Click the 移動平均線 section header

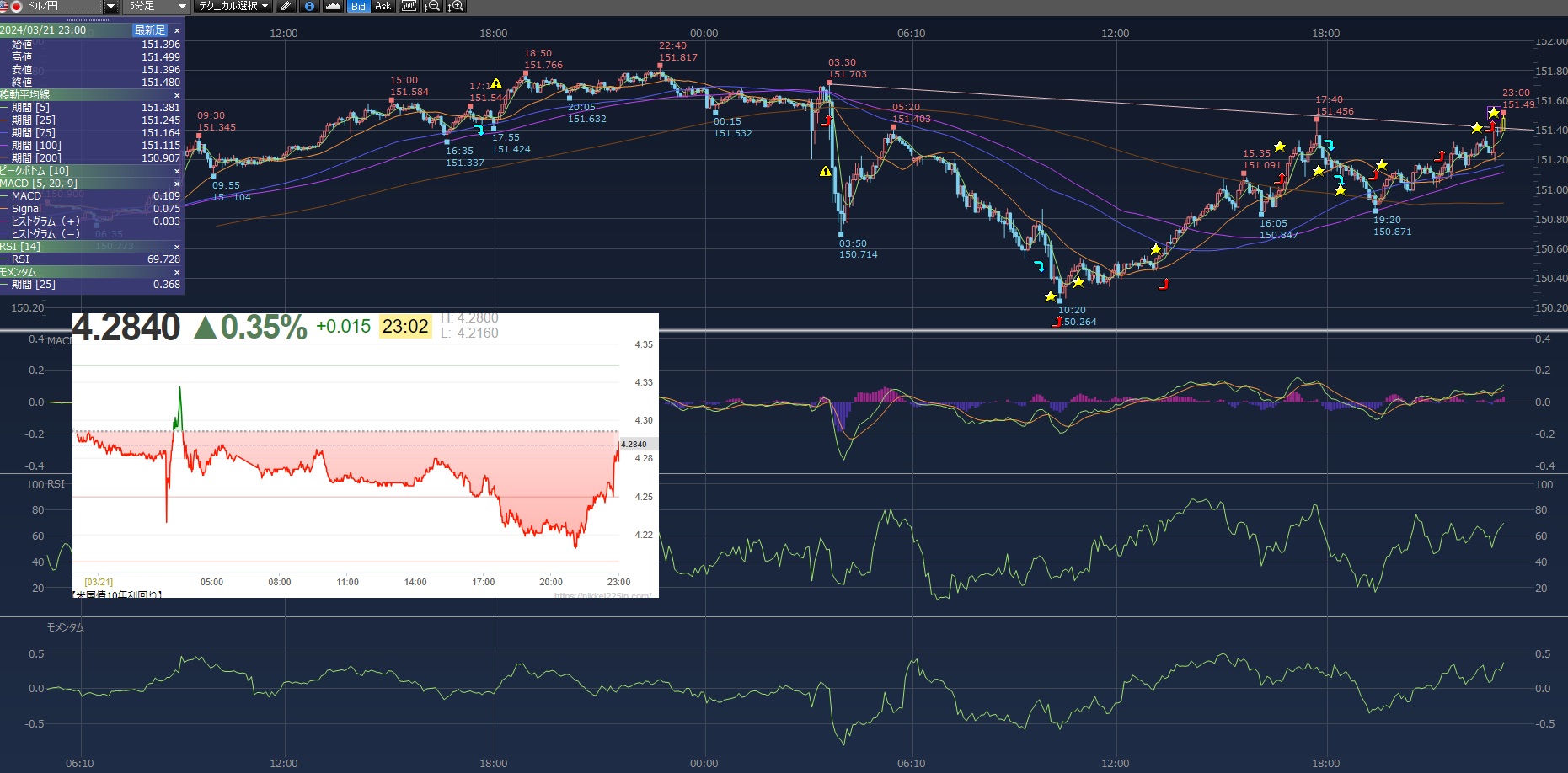pos(84,95)
